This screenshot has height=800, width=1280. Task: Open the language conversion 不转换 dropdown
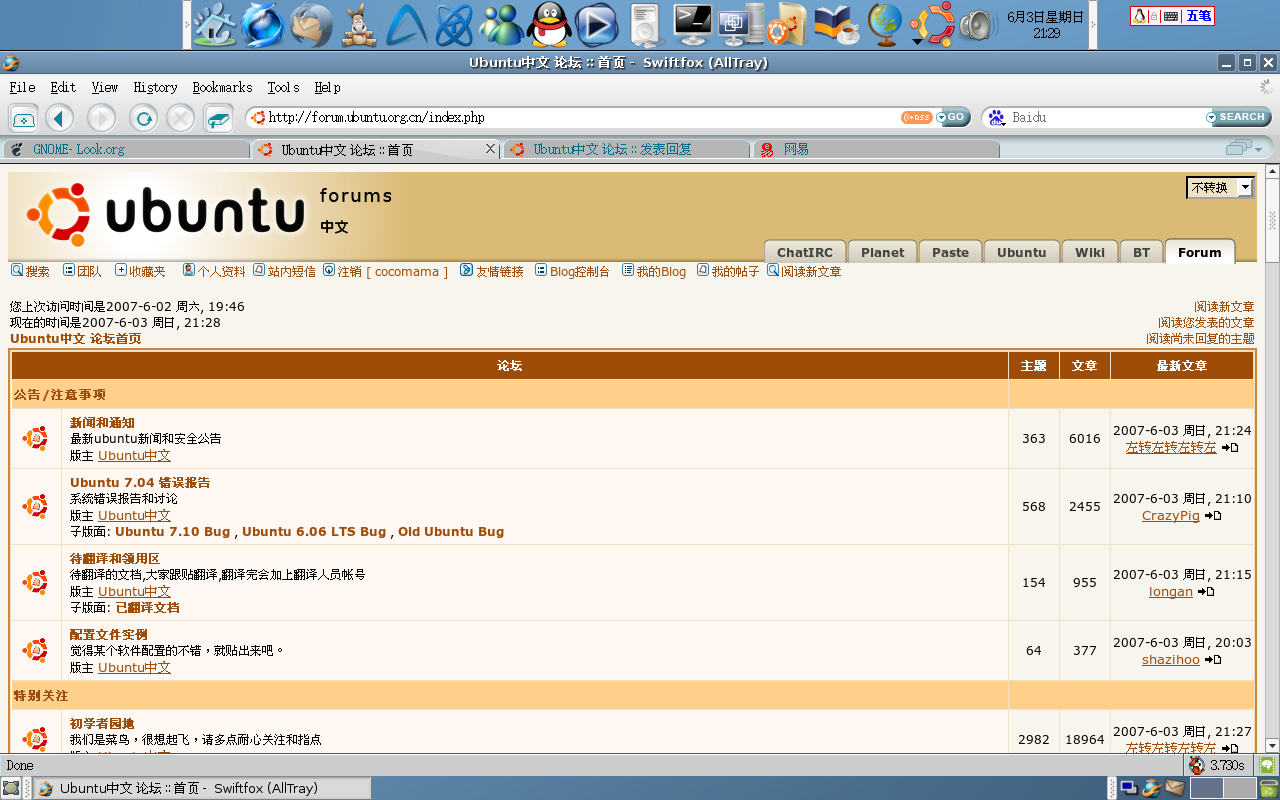click(x=1219, y=187)
